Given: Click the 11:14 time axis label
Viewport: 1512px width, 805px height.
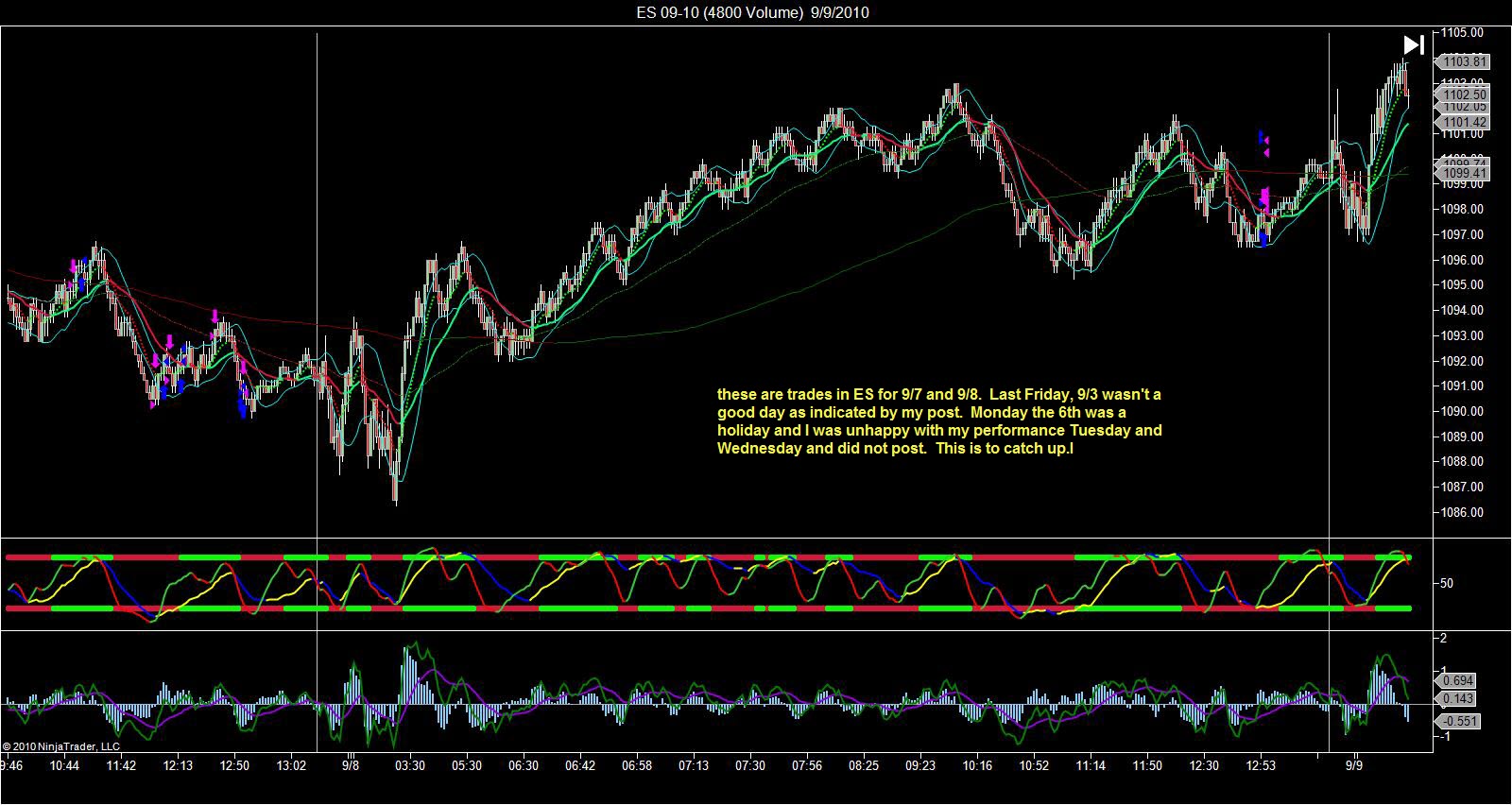Looking at the screenshot, I should tap(1091, 765).
